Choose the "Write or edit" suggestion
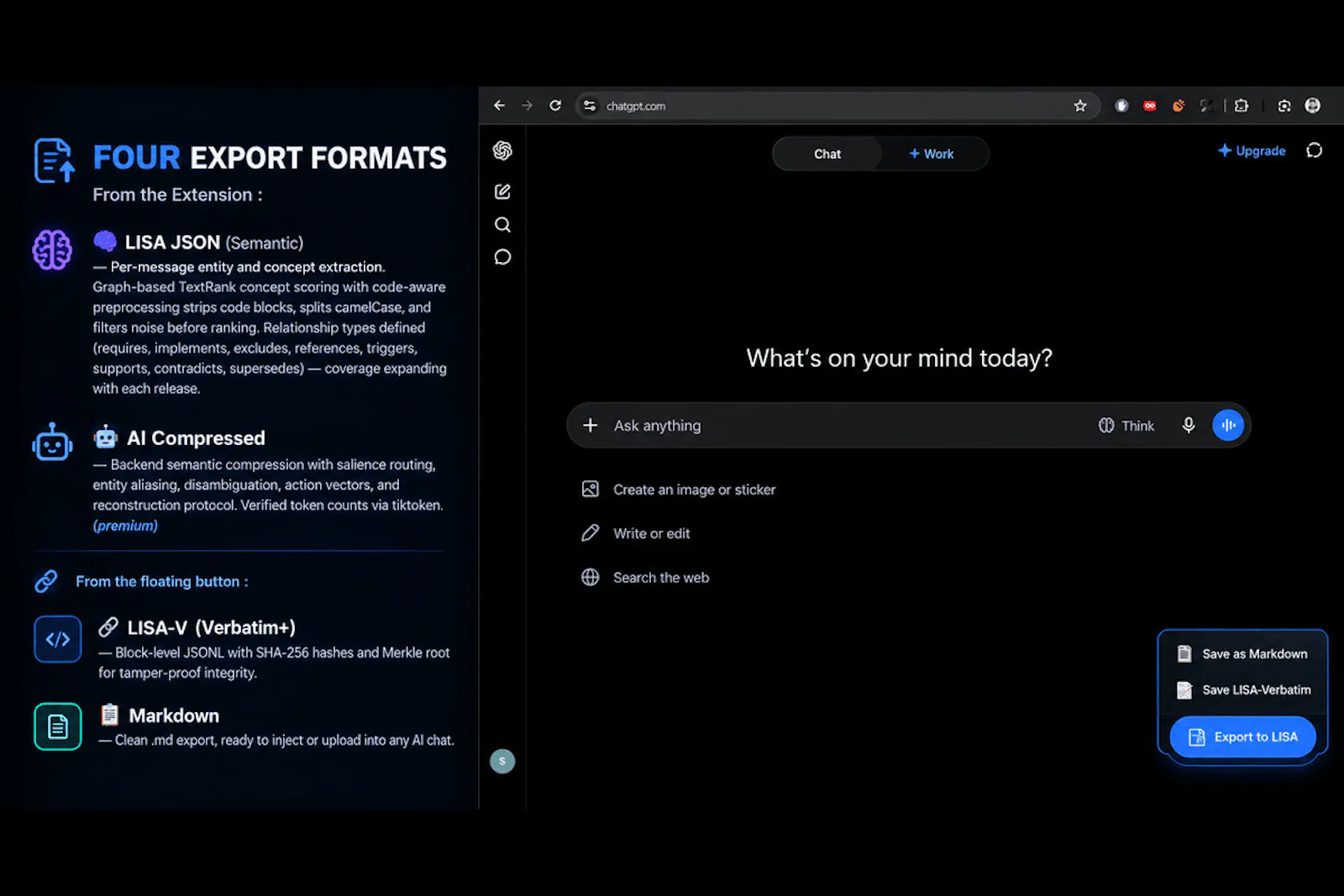This screenshot has height=896, width=1344. coord(636,533)
